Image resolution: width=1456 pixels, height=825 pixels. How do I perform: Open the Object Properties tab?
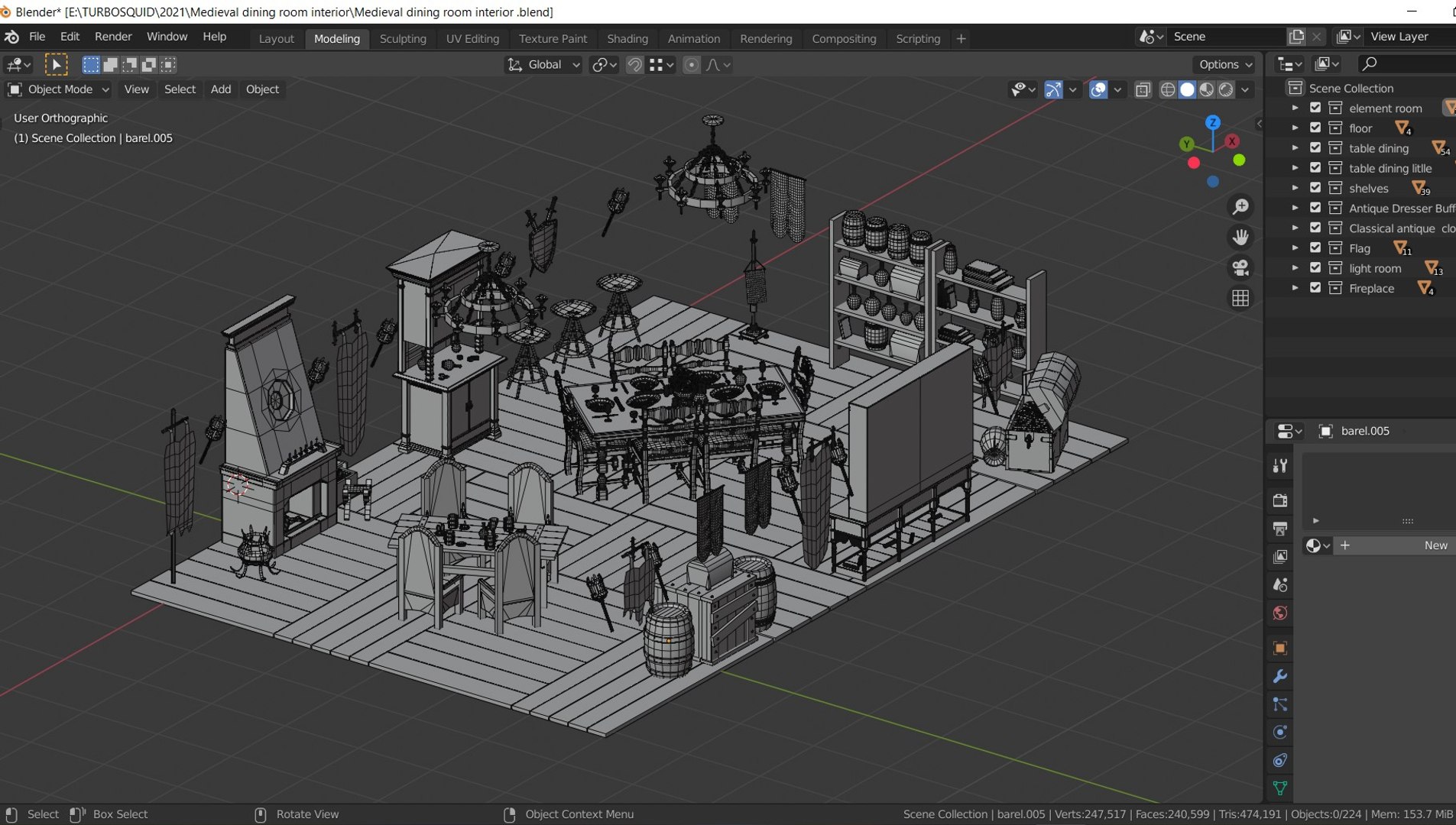[1280, 649]
